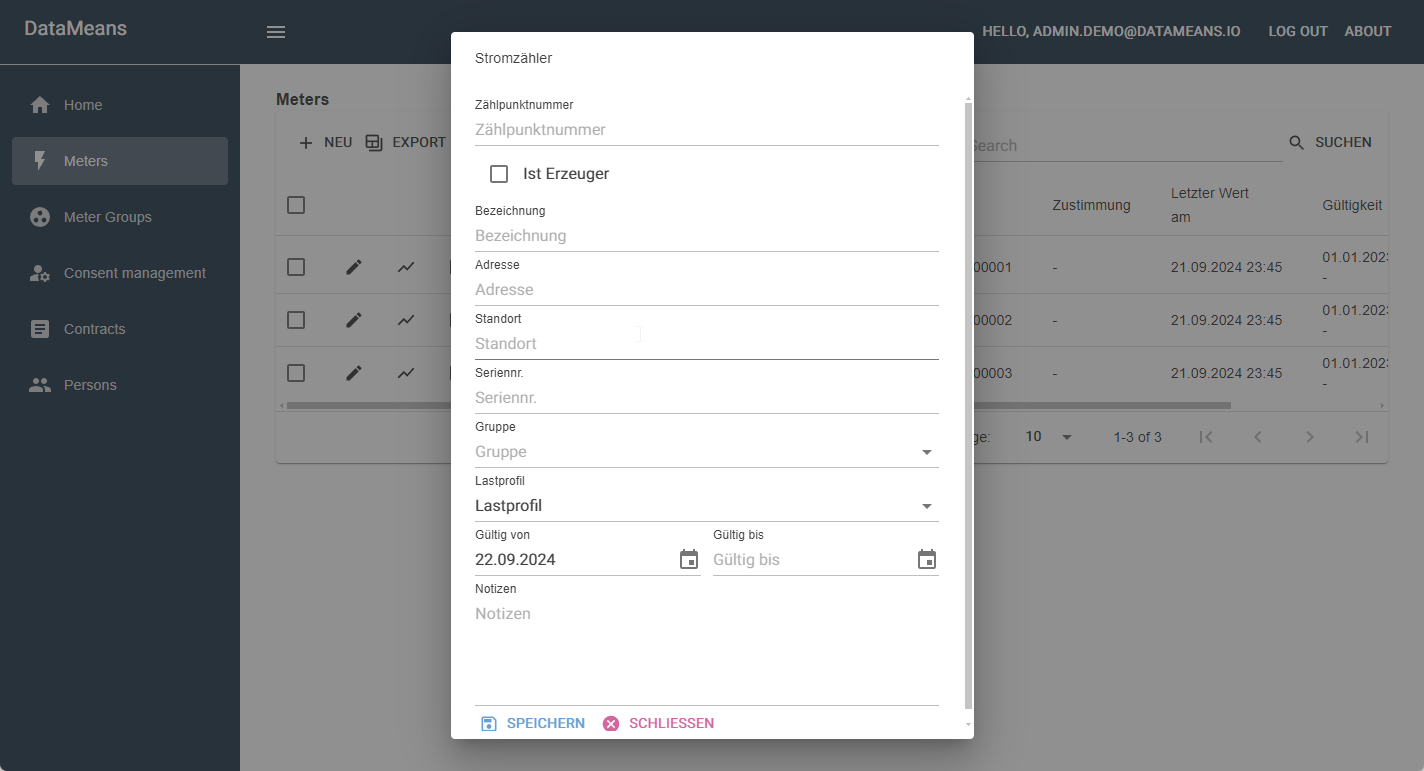
Task: Focus the Zählpunktnummer input field
Action: click(706, 130)
